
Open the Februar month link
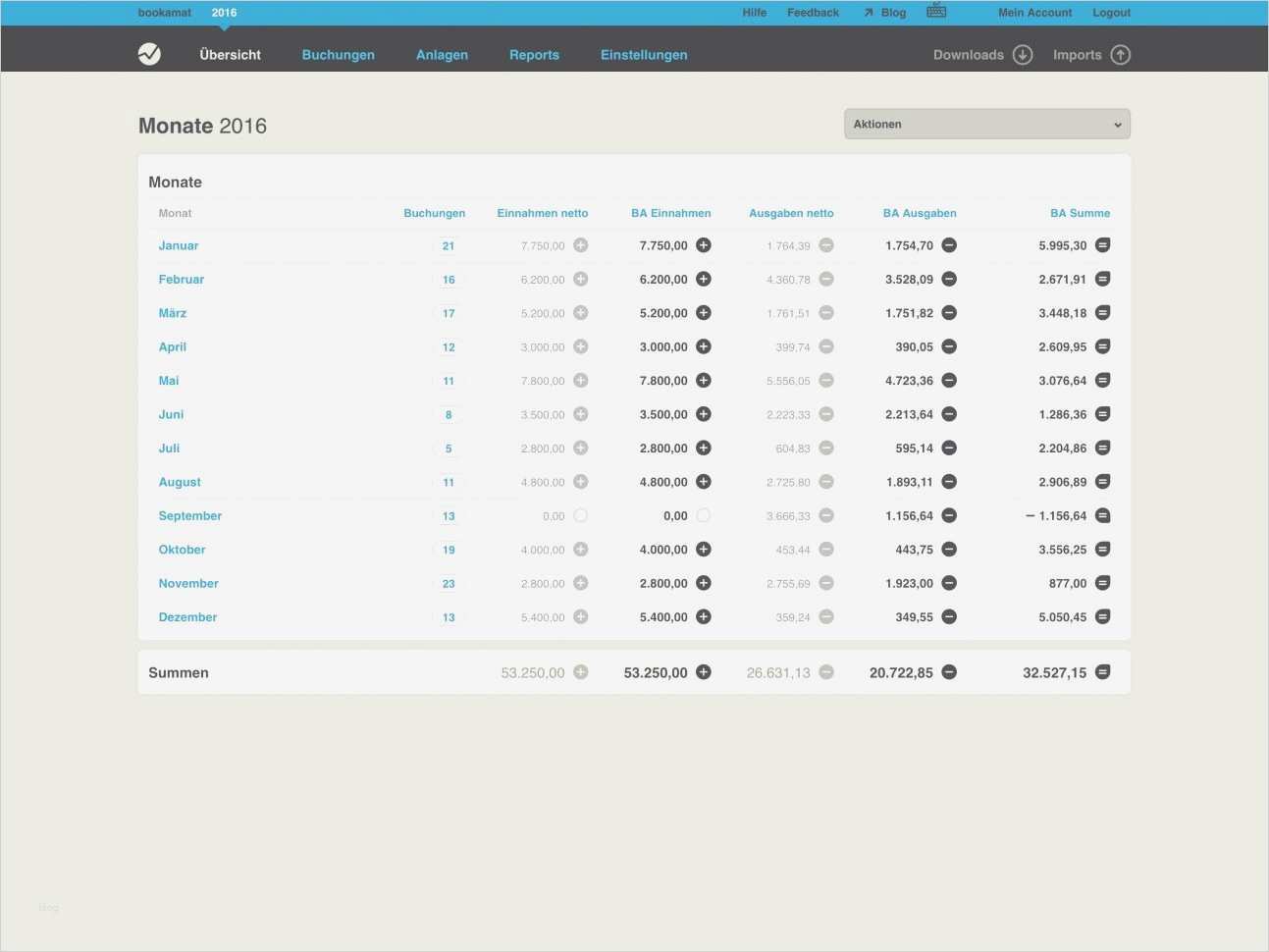[182, 279]
